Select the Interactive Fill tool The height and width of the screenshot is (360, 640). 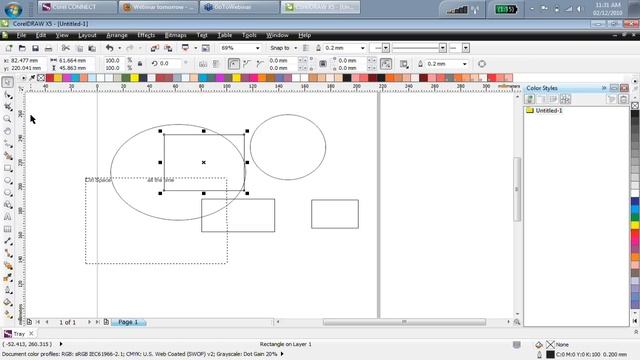(x=7, y=315)
